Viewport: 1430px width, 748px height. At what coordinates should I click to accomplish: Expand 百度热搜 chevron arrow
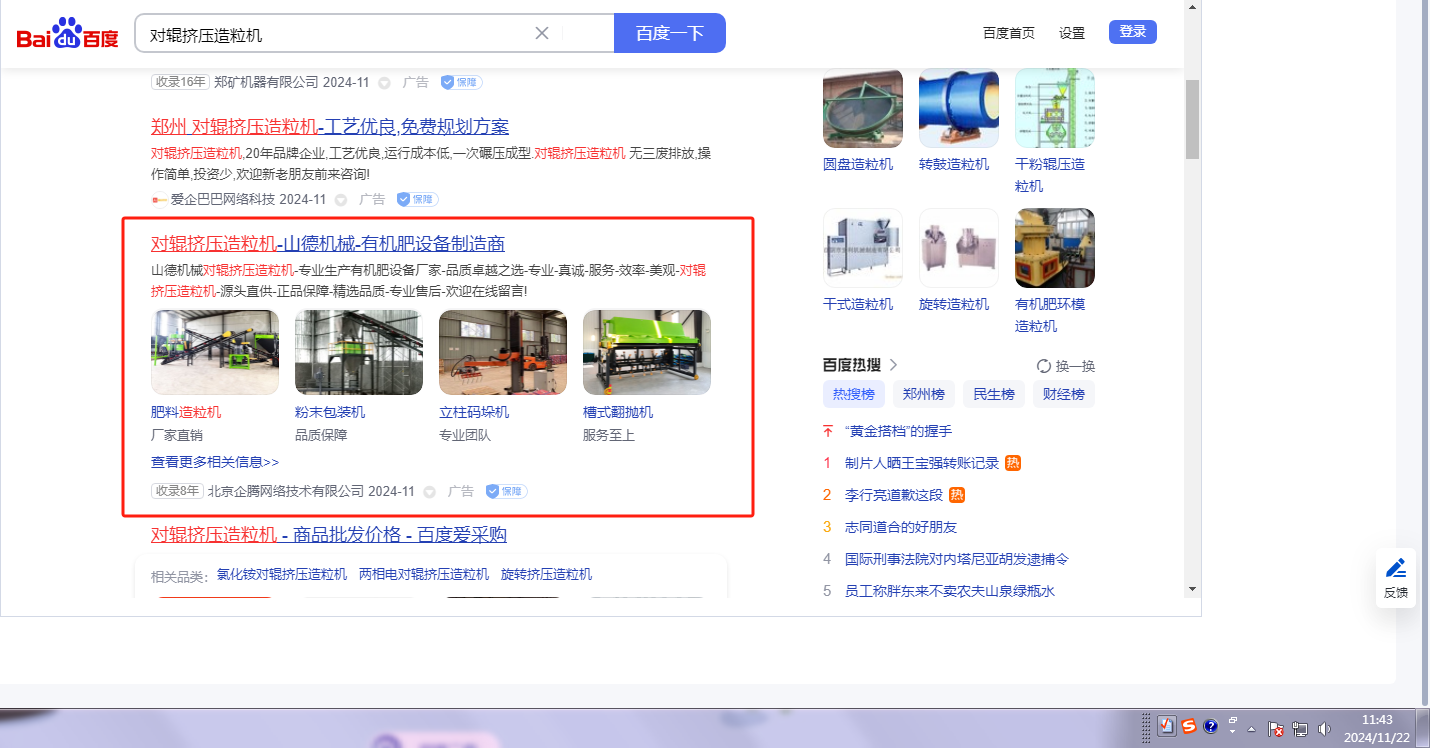(893, 365)
